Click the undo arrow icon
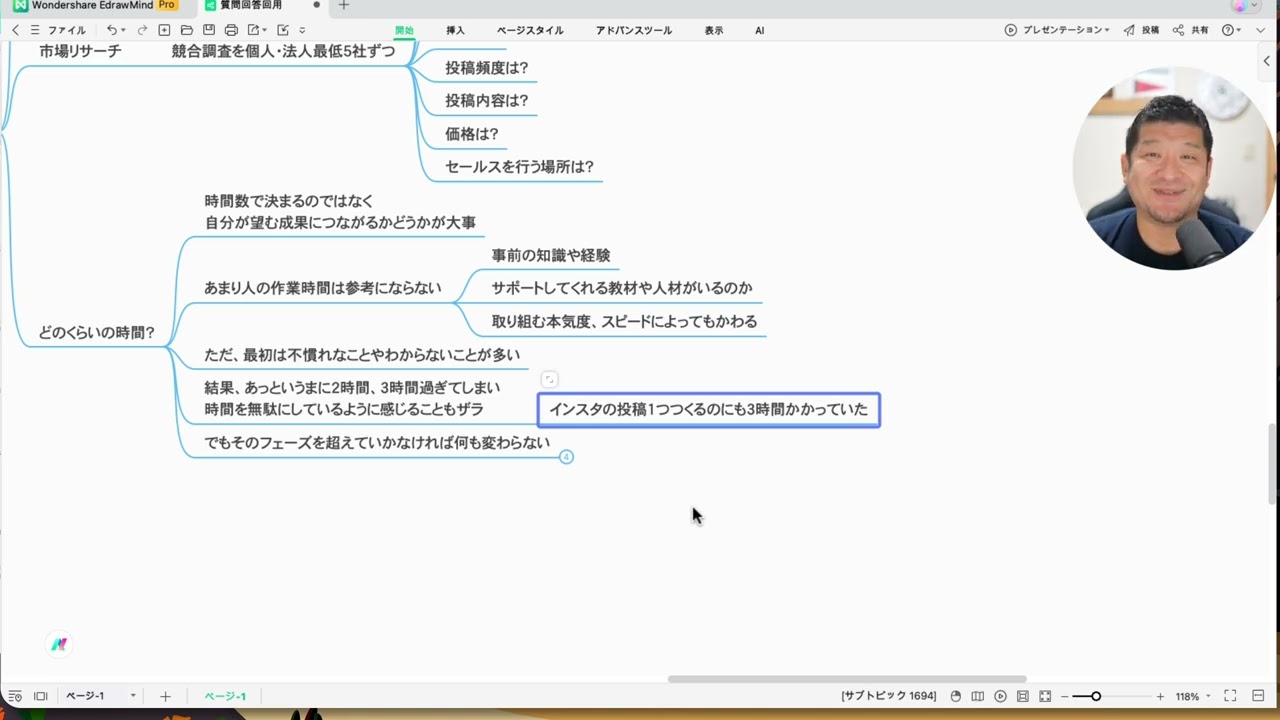This screenshot has width=1280, height=720. coord(112,30)
